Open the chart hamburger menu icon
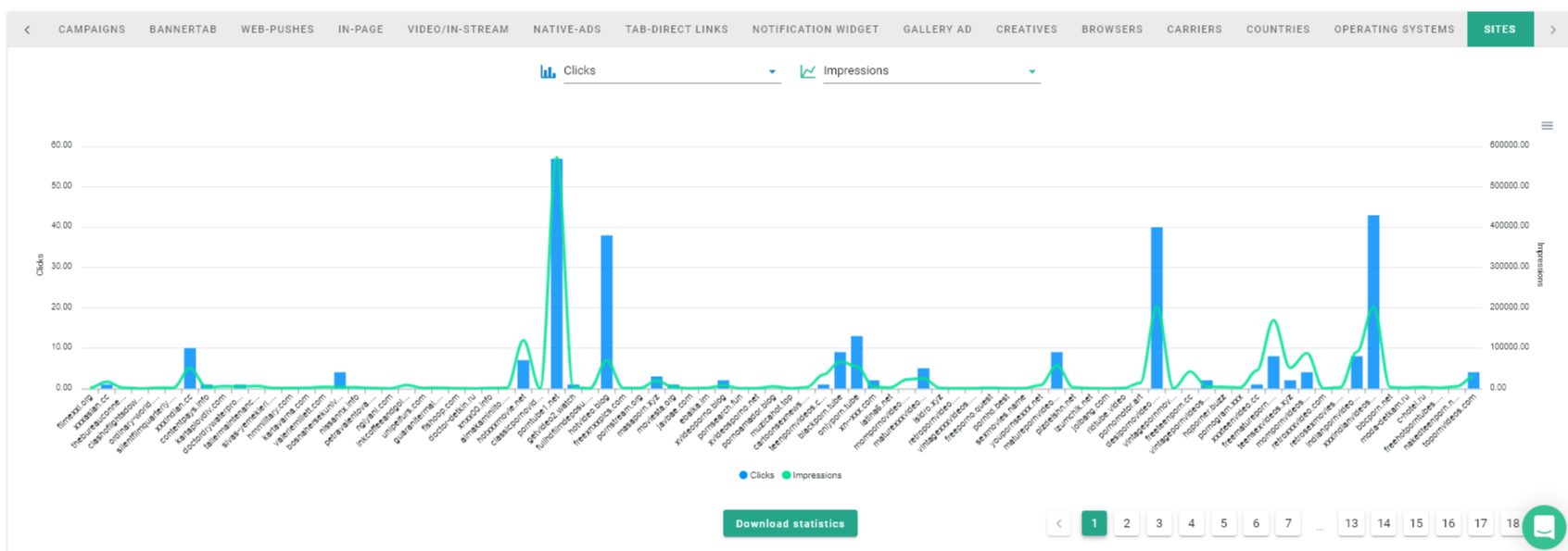This screenshot has width=1568, height=551. click(1547, 126)
